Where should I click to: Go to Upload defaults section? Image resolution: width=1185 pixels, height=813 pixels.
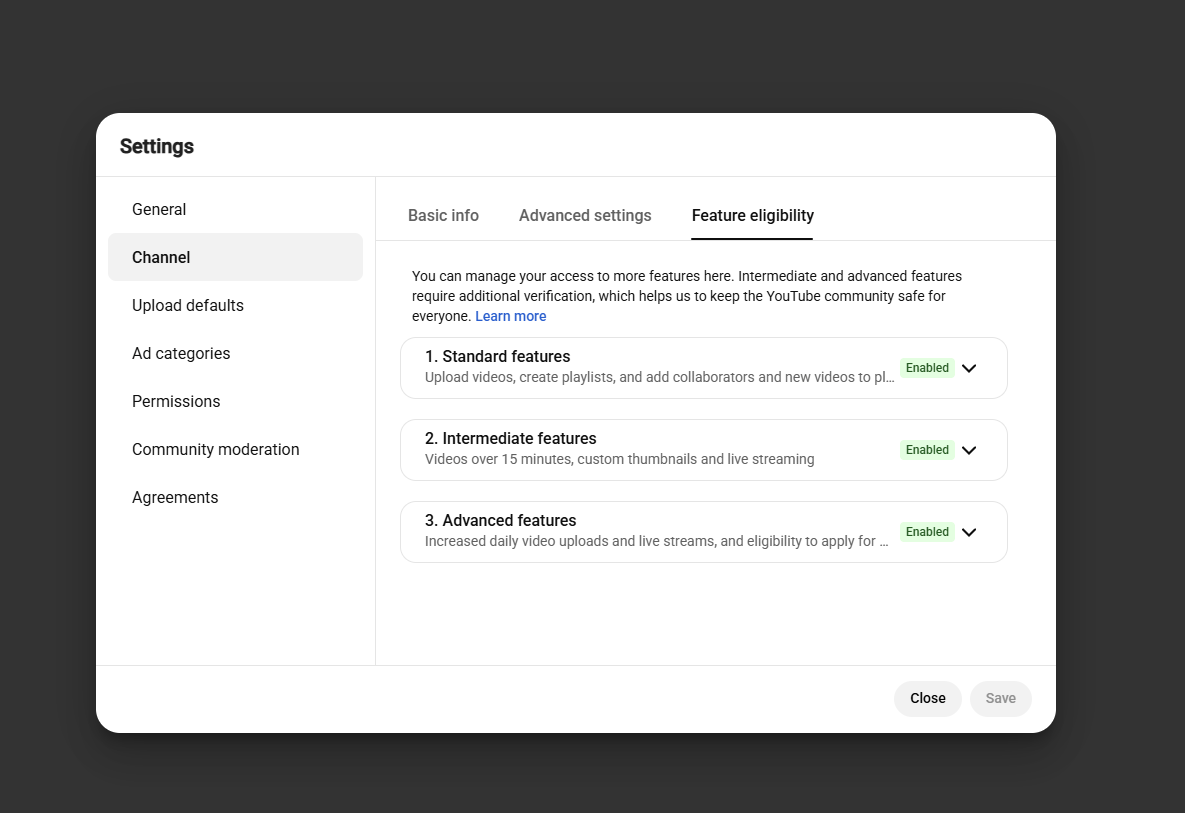click(235, 305)
